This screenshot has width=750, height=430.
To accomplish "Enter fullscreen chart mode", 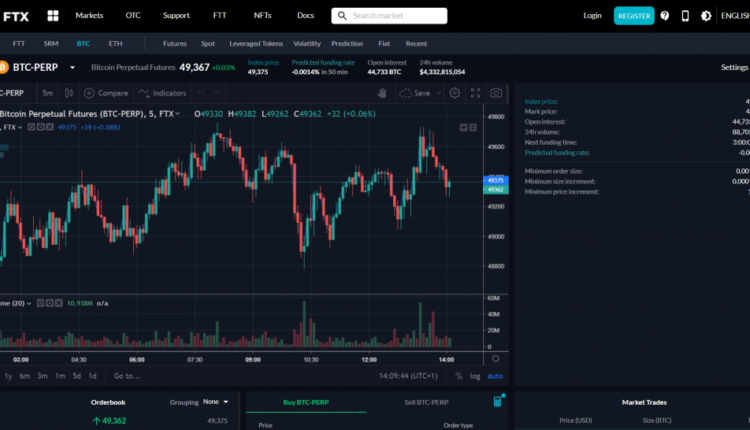I will [474, 93].
